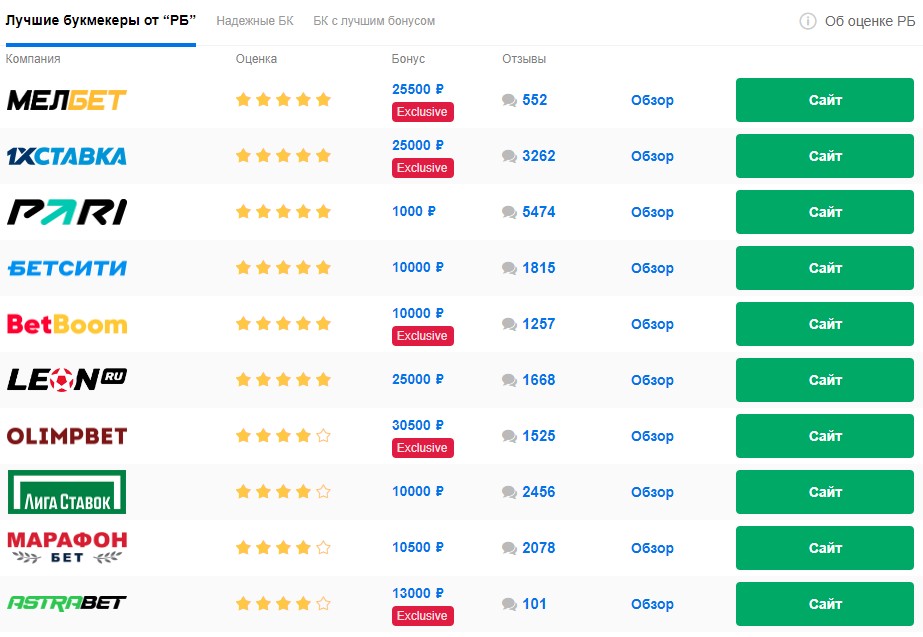Viewport: 923px width, 637px height.
Task: Open the 25500 ₽ Melbet bonus link
Action: pos(418,89)
